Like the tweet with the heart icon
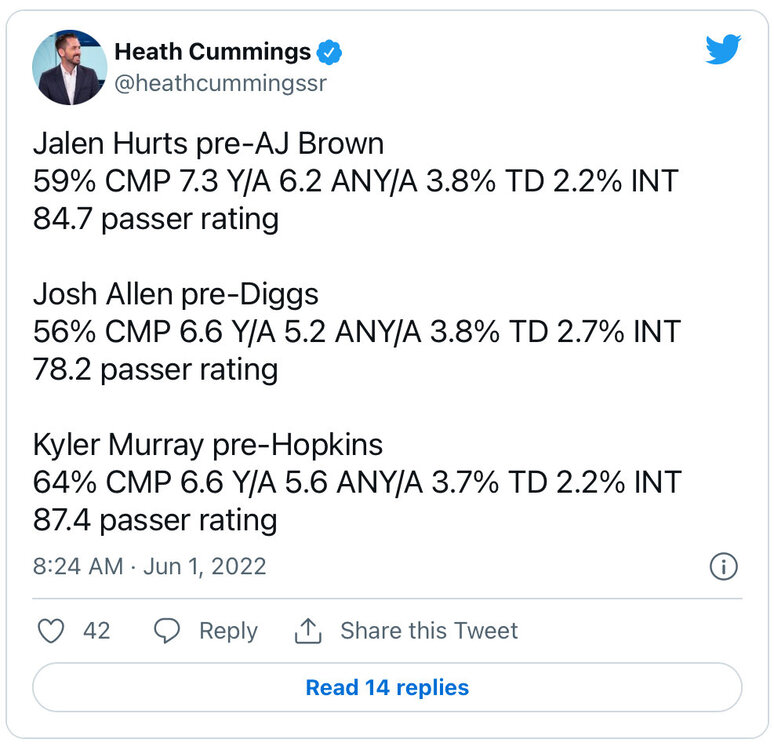Screen dimensions: 774x750 point(51,631)
